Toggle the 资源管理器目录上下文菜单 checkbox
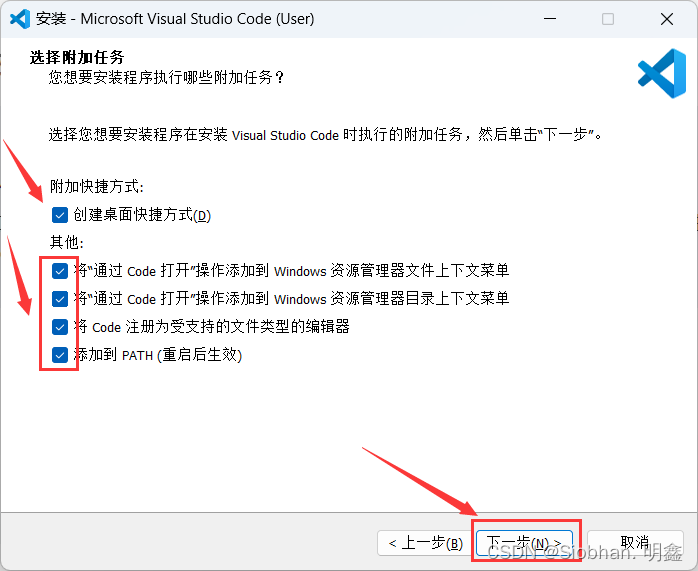The width and height of the screenshot is (698, 571). click(x=60, y=299)
